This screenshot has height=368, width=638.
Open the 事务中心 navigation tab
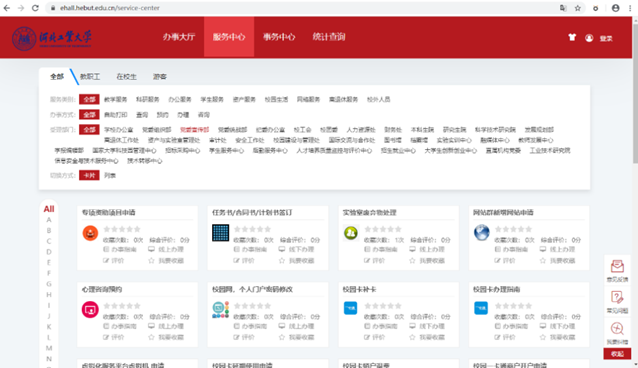(x=279, y=37)
